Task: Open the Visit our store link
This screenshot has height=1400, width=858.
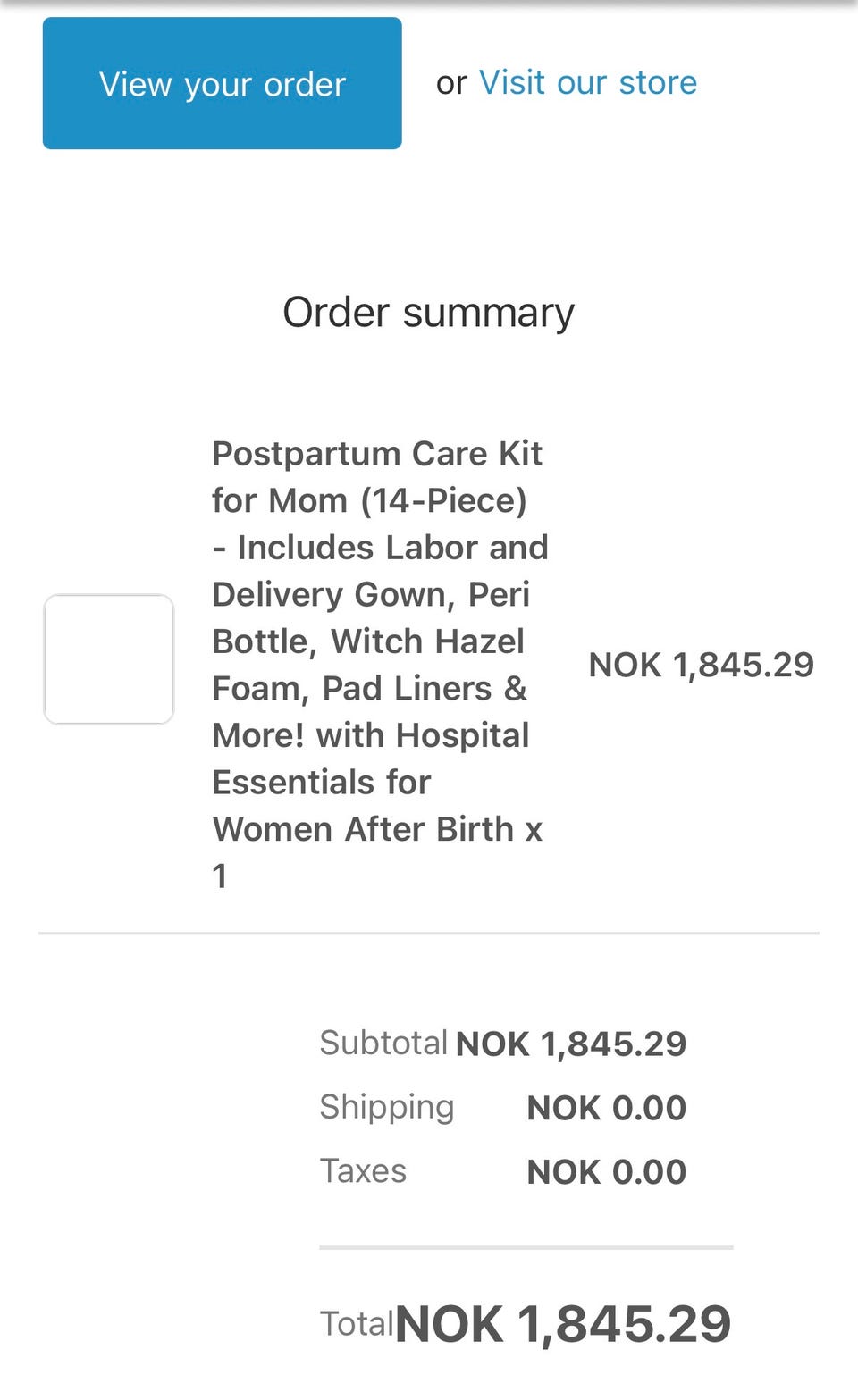Action: point(587,82)
